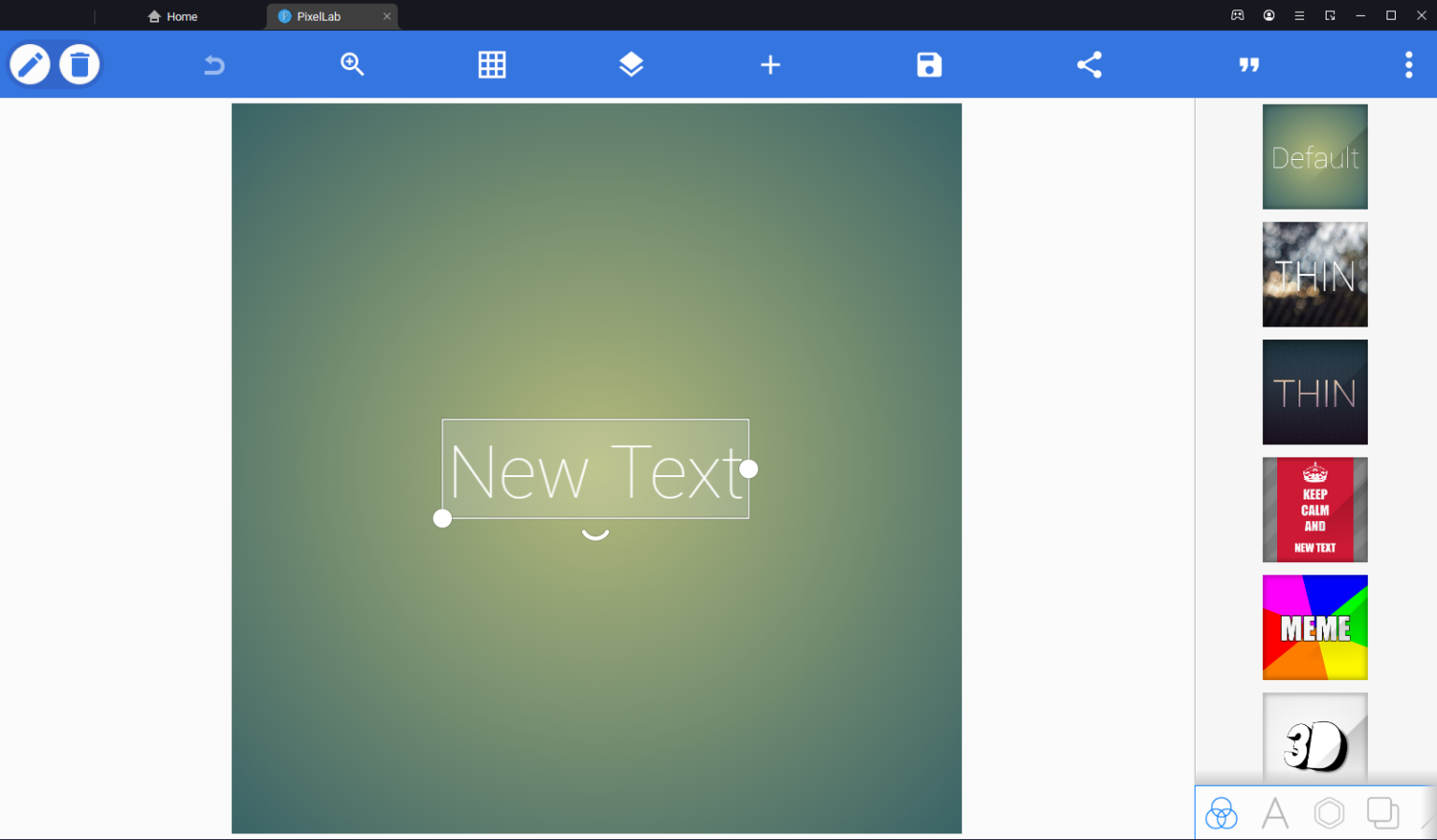Screen dimensions: 1437x840
Task: Select the PixelLab tab
Action: tap(323, 16)
